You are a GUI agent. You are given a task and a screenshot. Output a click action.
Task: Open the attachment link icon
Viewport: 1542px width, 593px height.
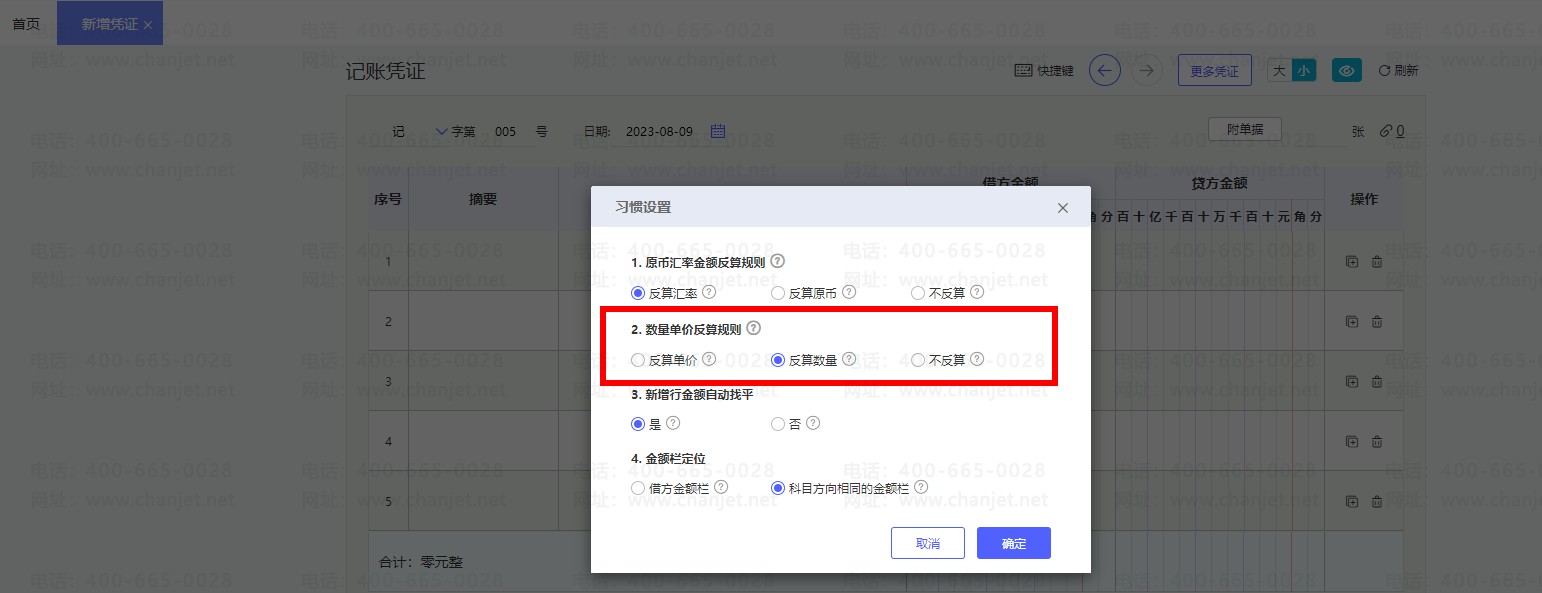[1386, 130]
